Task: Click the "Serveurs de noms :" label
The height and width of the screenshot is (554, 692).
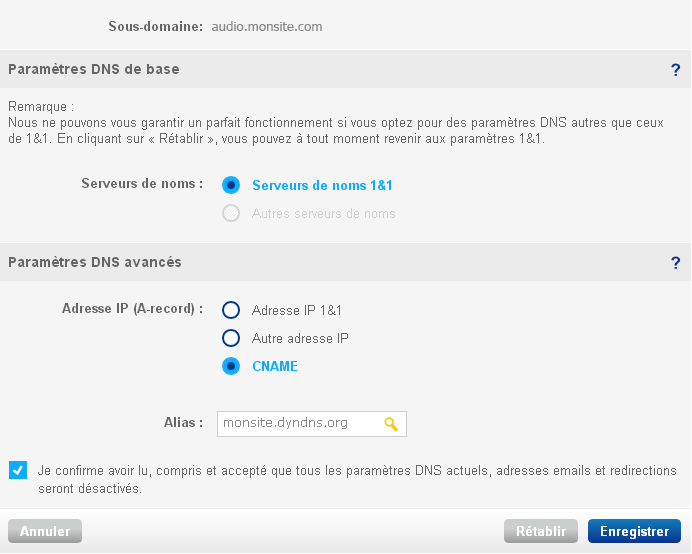Action: 142,184
